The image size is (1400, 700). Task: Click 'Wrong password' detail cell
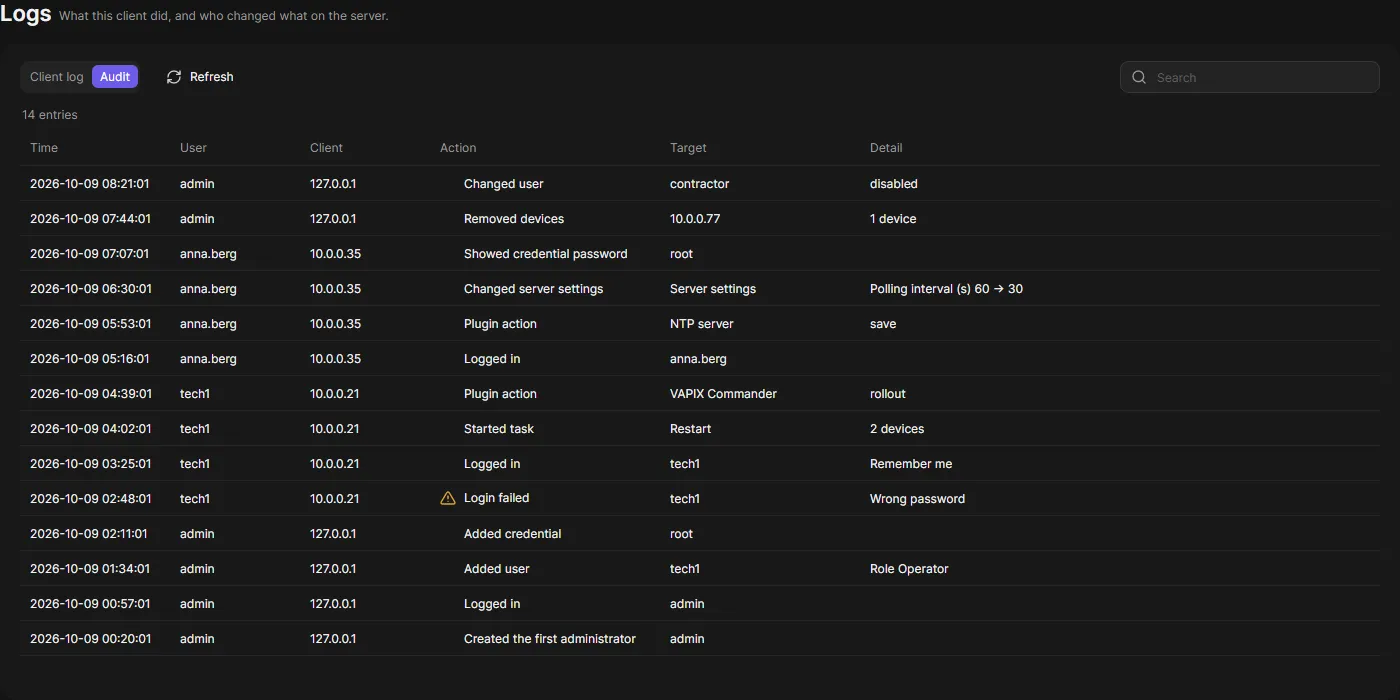pyautogui.click(x=917, y=499)
